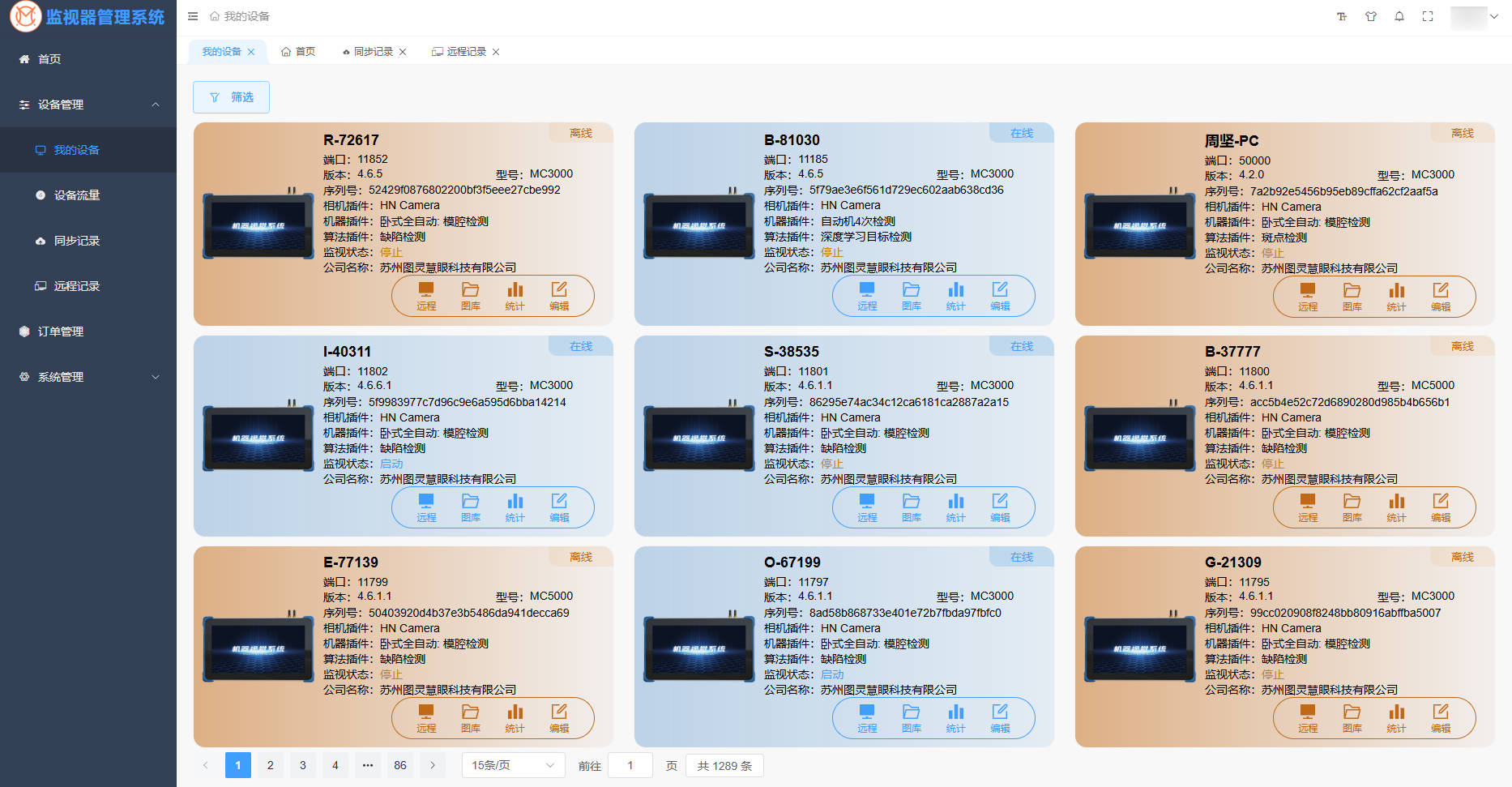Go to page 86 in pagination
This screenshot has height=787, width=1512.
[x=400, y=765]
